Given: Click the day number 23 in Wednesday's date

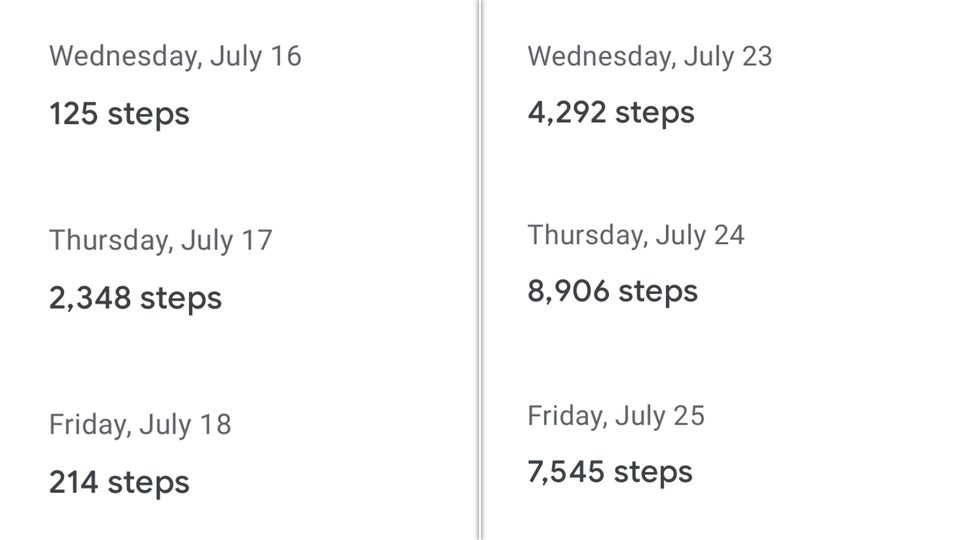Looking at the screenshot, I should (x=756, y=56).
